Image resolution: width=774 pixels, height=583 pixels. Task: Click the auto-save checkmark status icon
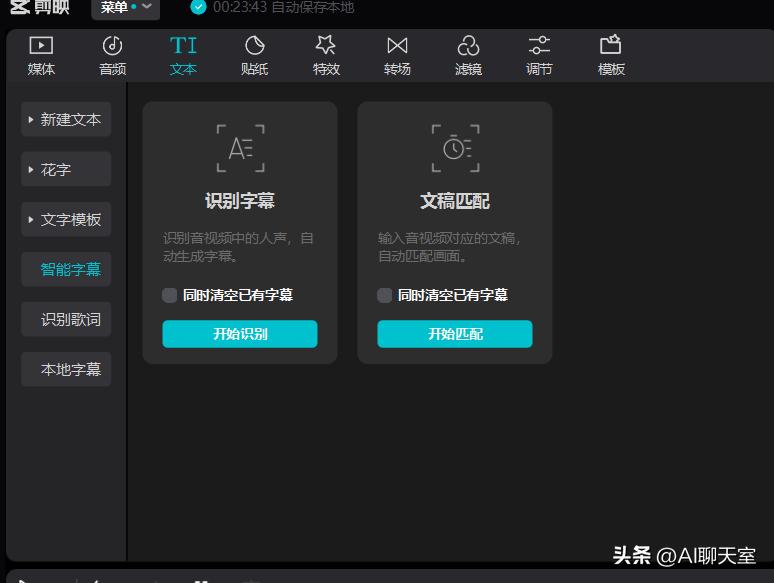[198, 7]
